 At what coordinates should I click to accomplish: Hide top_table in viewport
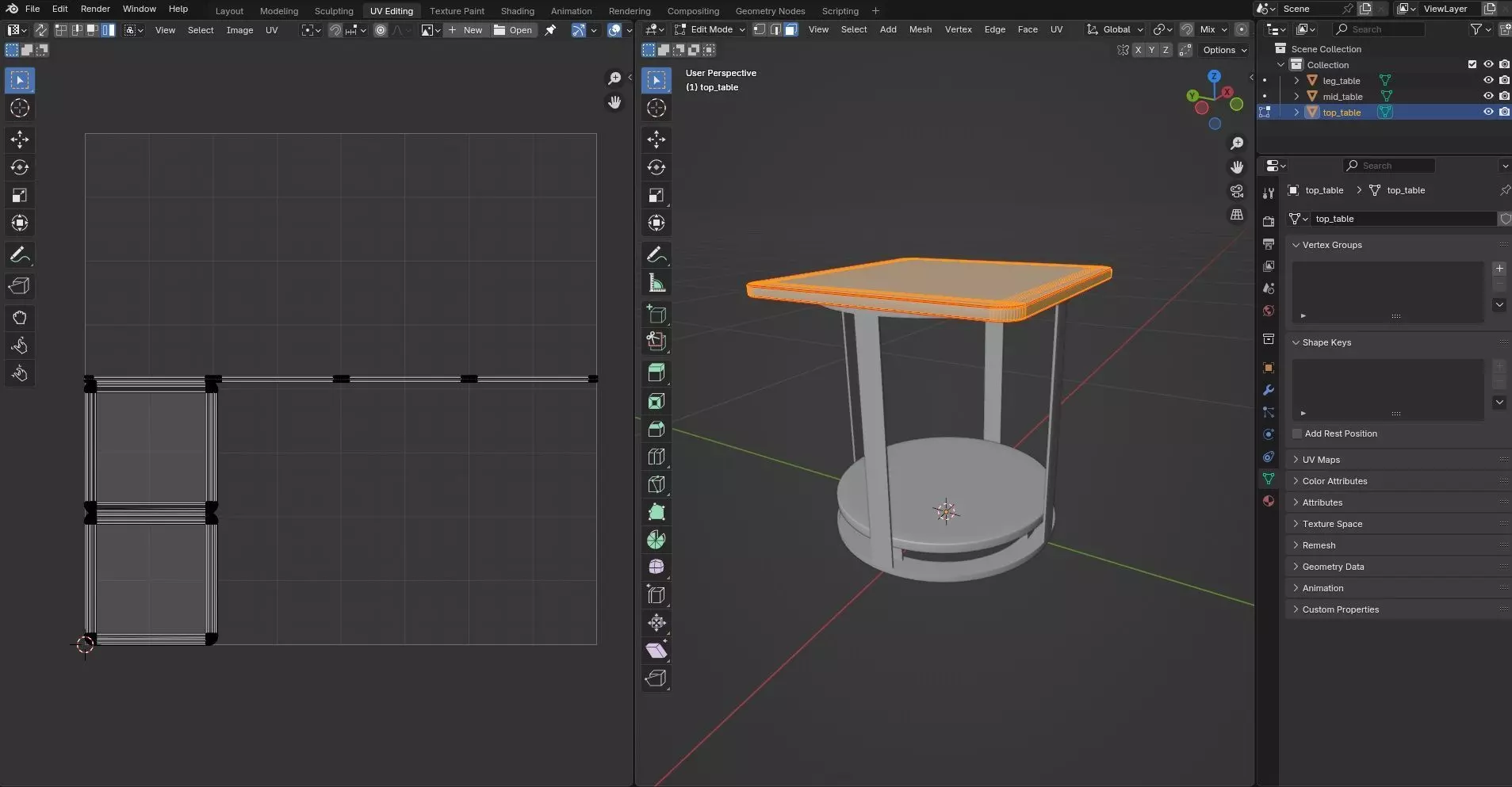click(x=1488, y=113)
